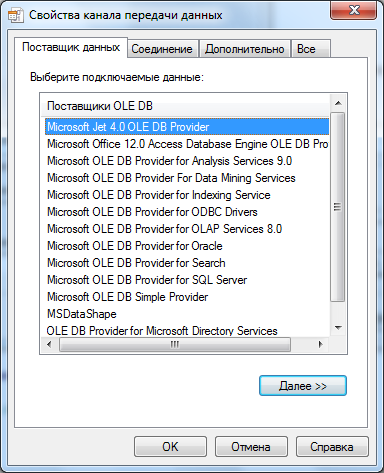Viewport: 384px width, 473px height.
Task: Select Microsoft Jet 4.0 OLE DB Provider
Action: [x=187, y=127]
